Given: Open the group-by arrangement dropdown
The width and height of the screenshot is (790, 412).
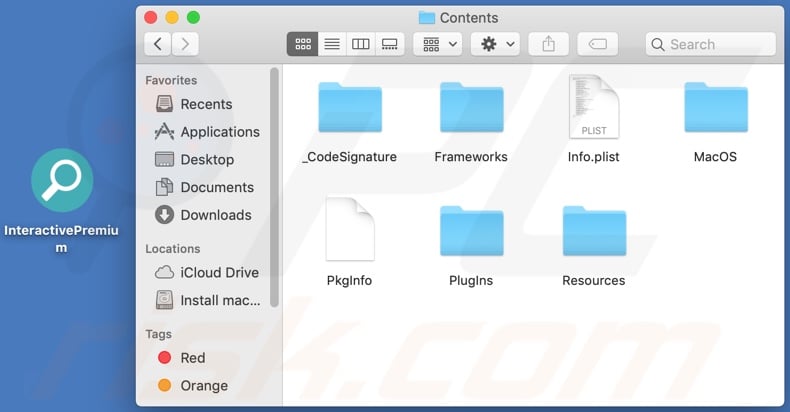Looking at the screenshot, I should click(438, 44).
